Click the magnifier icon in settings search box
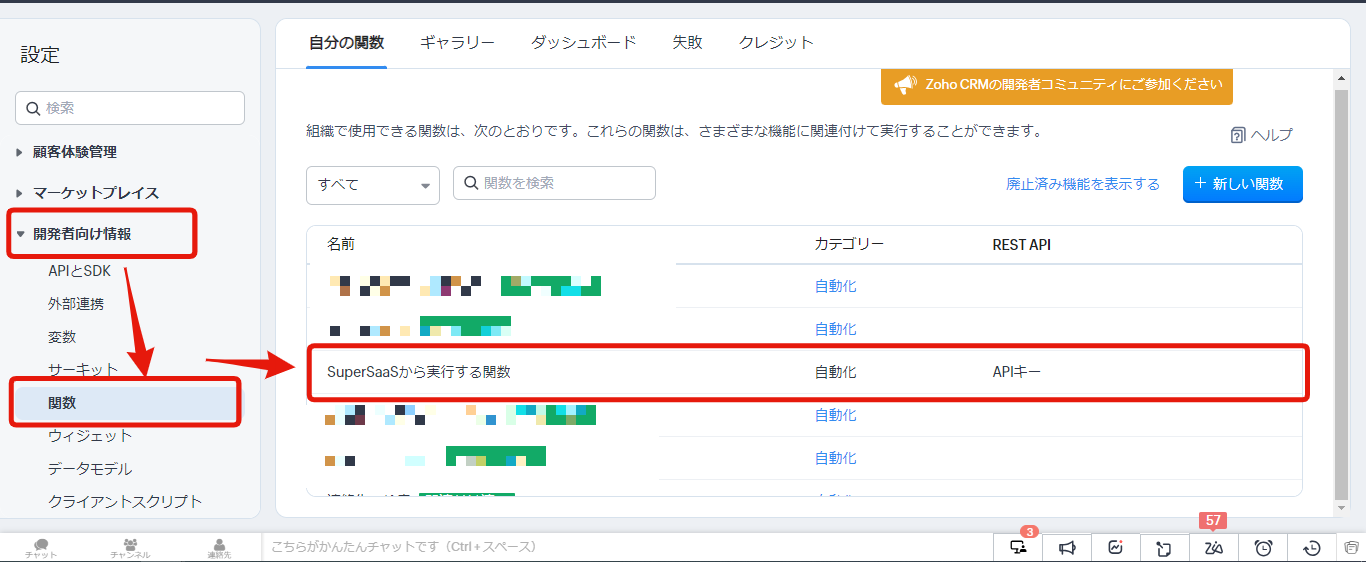 (x=33, y=108)
